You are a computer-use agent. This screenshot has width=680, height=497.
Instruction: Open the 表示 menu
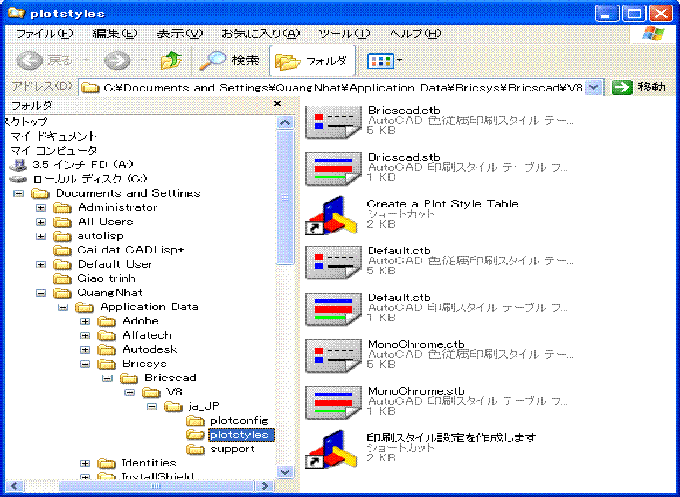pyautogui.click(x=180, y=34)
